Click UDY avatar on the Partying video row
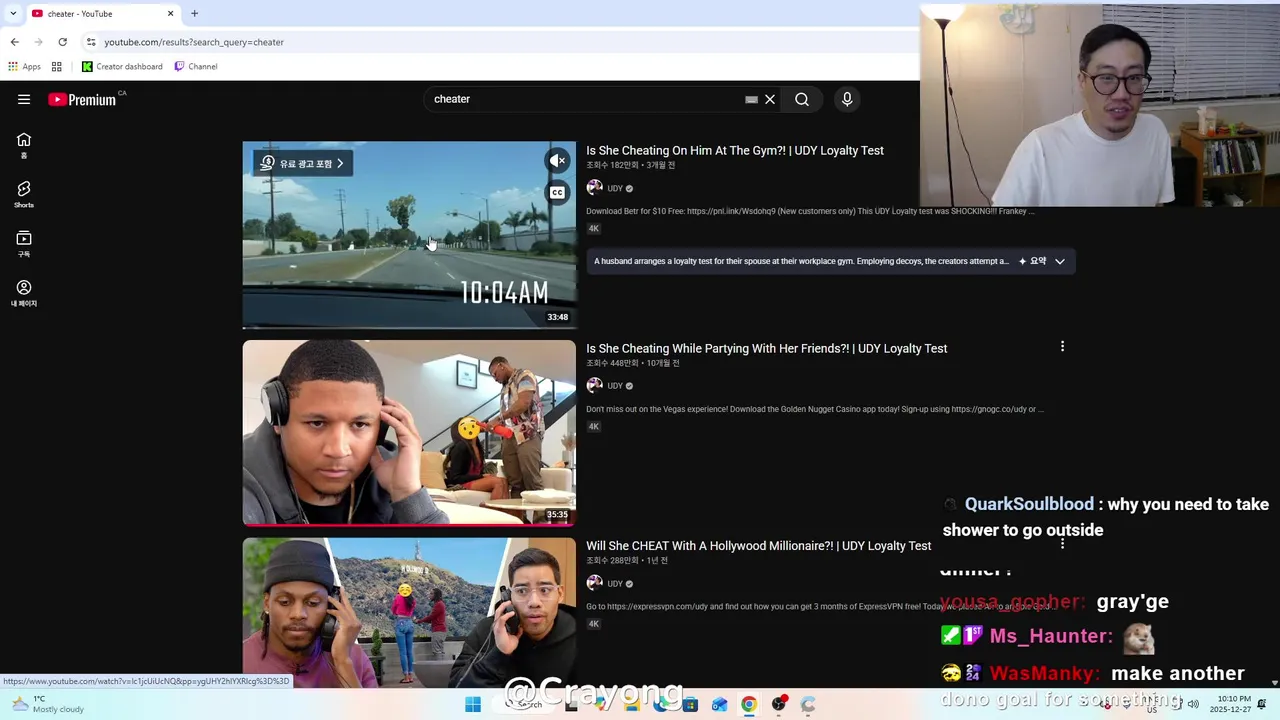This screenshot has height=720, width=1280. point(594,386)
